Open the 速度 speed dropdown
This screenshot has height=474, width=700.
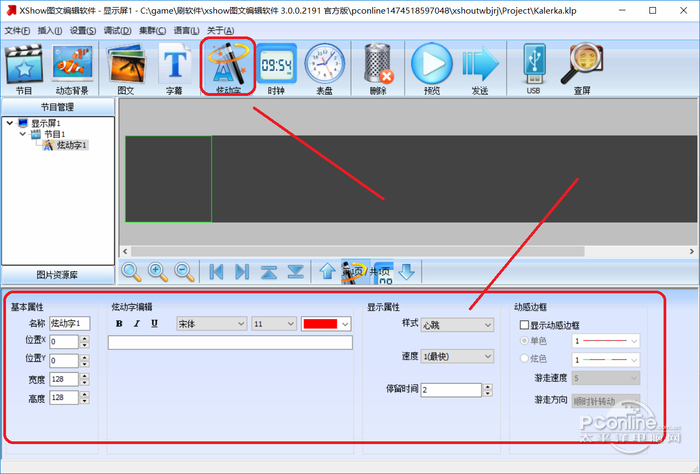click(457, 356)
